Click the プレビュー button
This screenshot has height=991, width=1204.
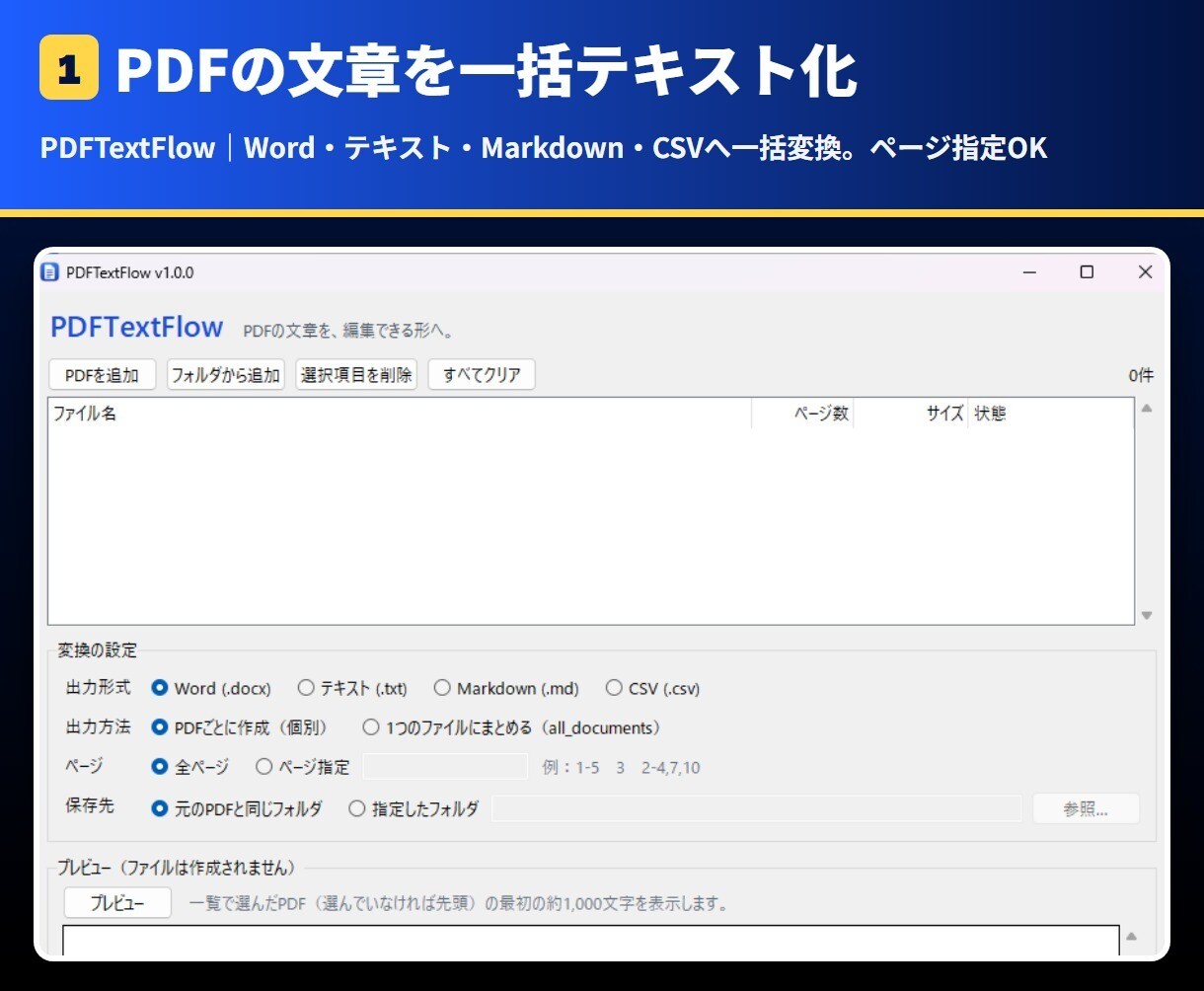pos(117,903)
